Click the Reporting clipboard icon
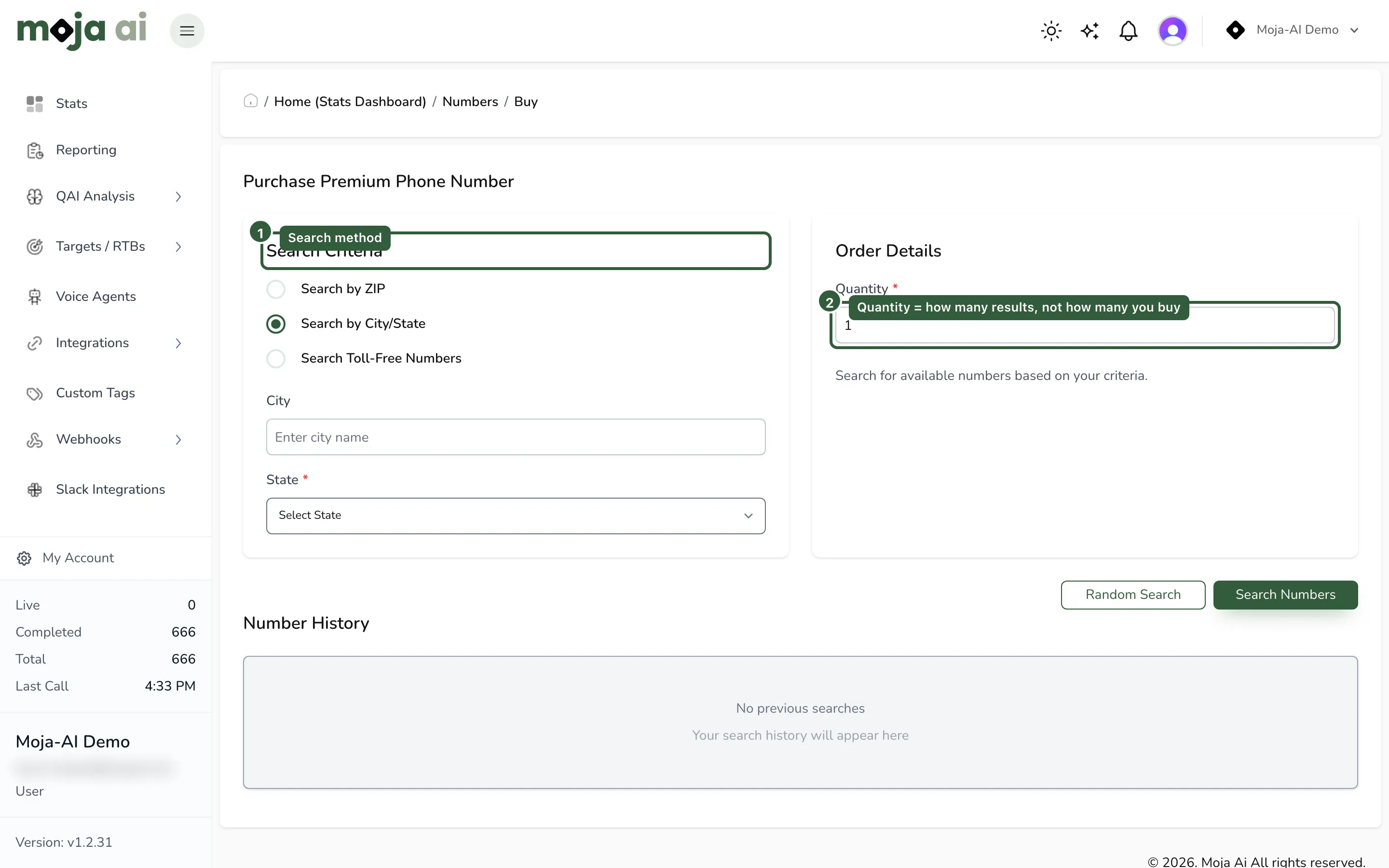 point(34,150)
